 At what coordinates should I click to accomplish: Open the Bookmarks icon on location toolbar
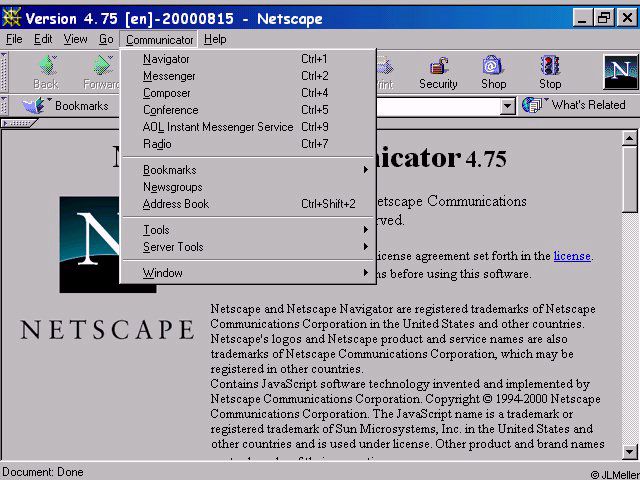click(36, 106)
